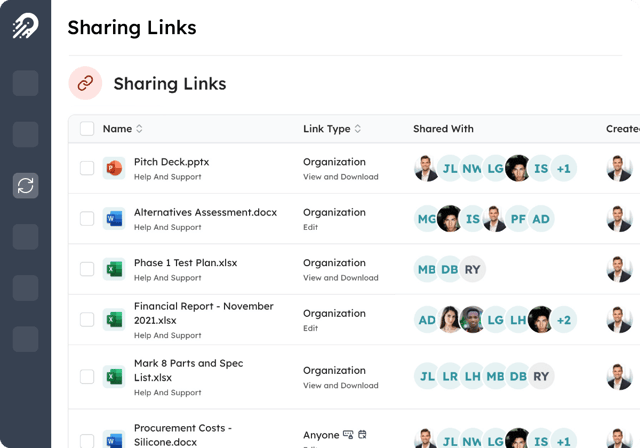
Task: Click the first blank sidebar menu item
Action: [x=26, y=83]
